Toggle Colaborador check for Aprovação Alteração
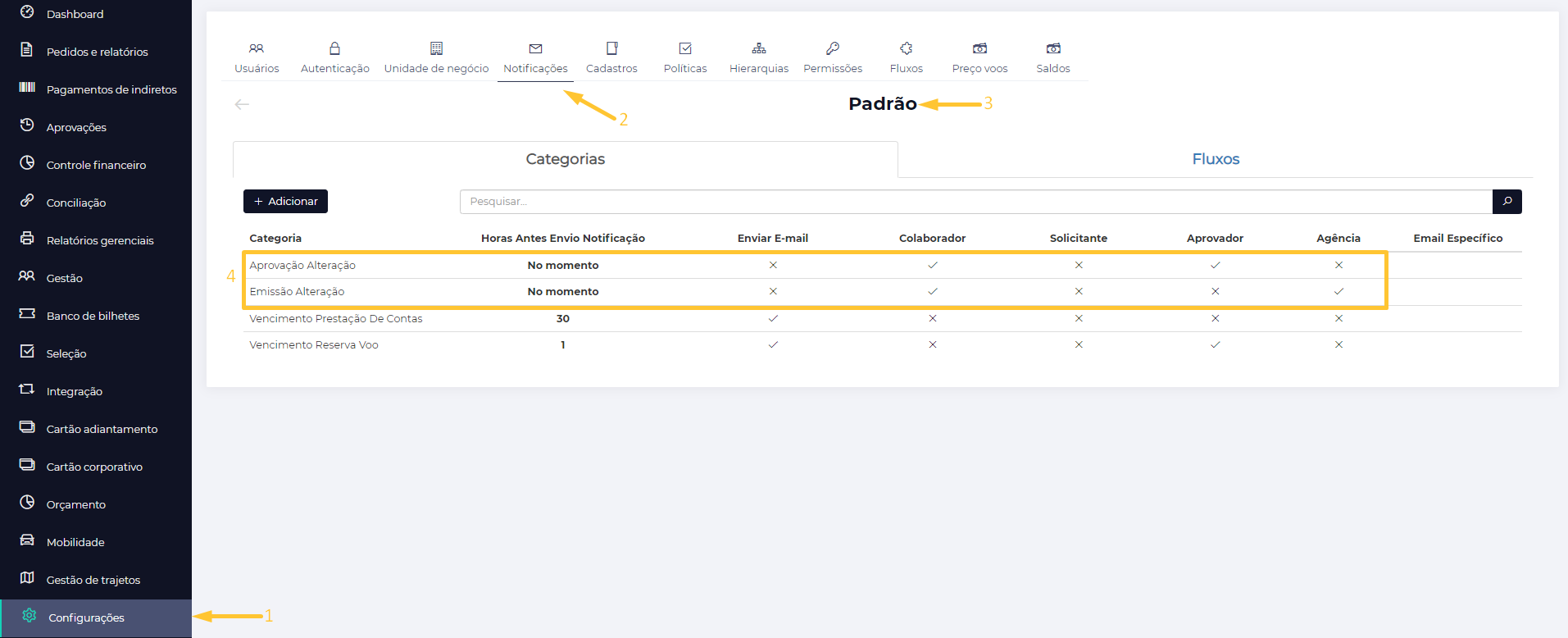Viewport: 1568px width, 638px height. [x=932, y=265]
